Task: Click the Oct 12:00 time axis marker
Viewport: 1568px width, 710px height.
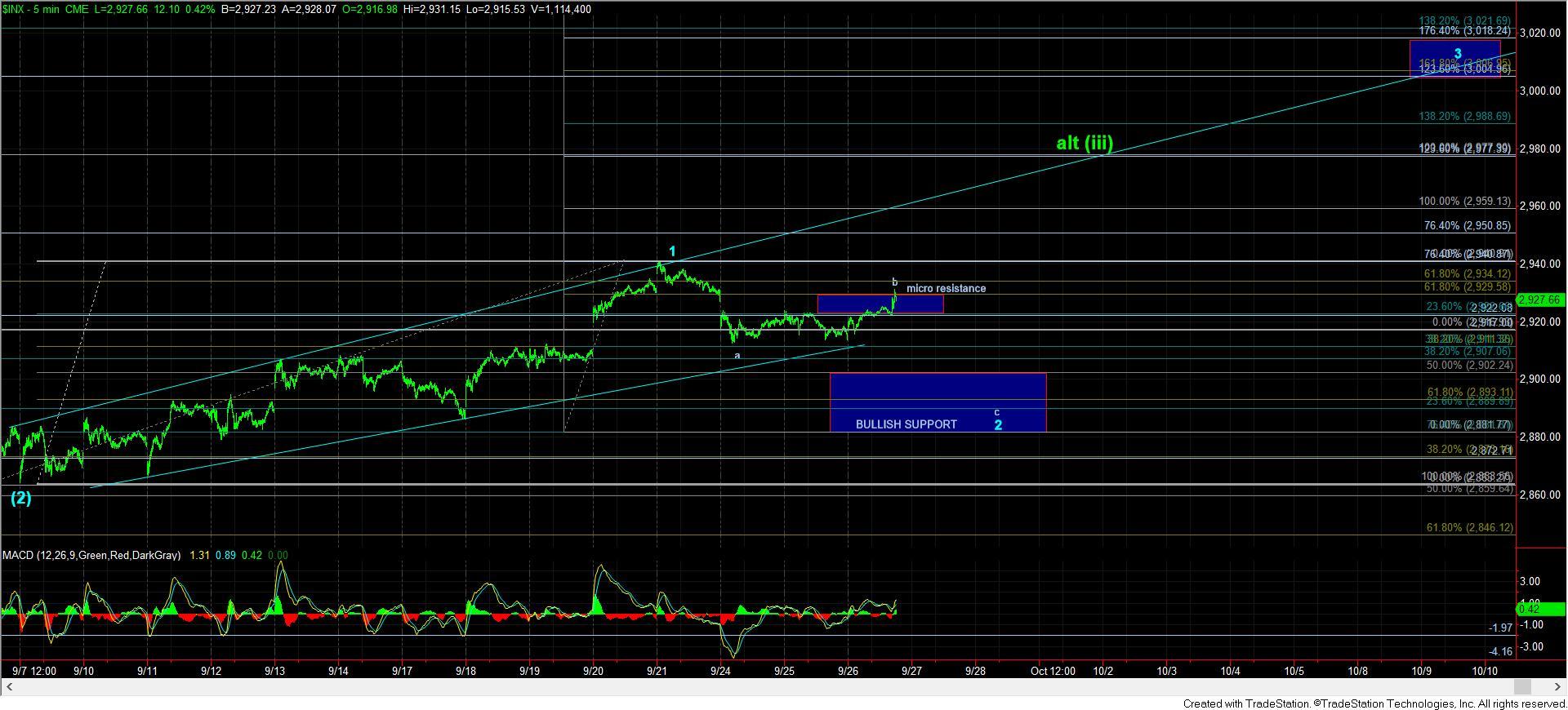Action: coord(1052,671)
